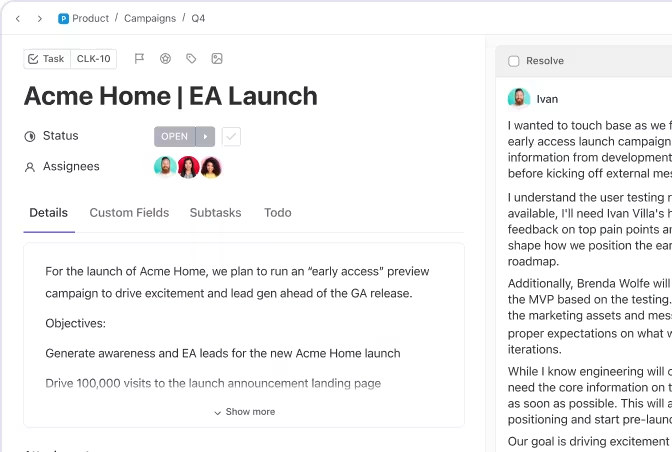Go back with the left arrow
The height and width of the screenshot is (452, 672).
point(18,18)
